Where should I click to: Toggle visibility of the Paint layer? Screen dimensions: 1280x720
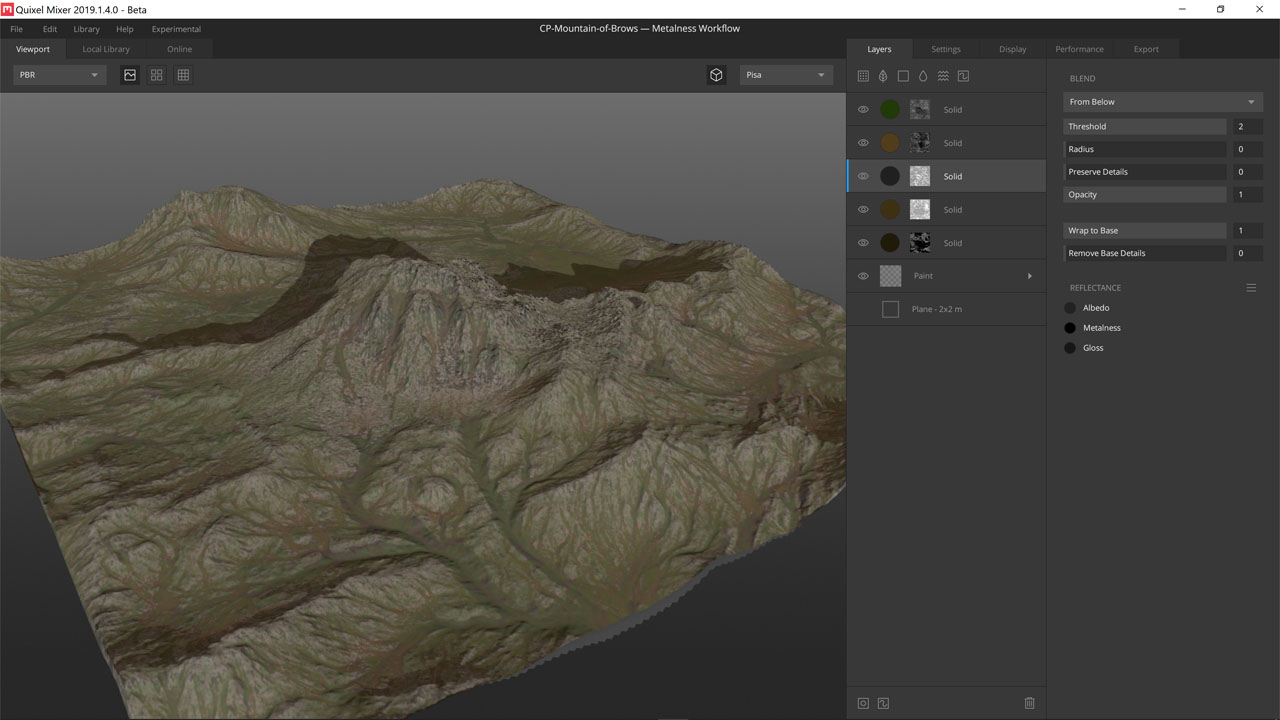pyautogui.click(x=863, y=276)
